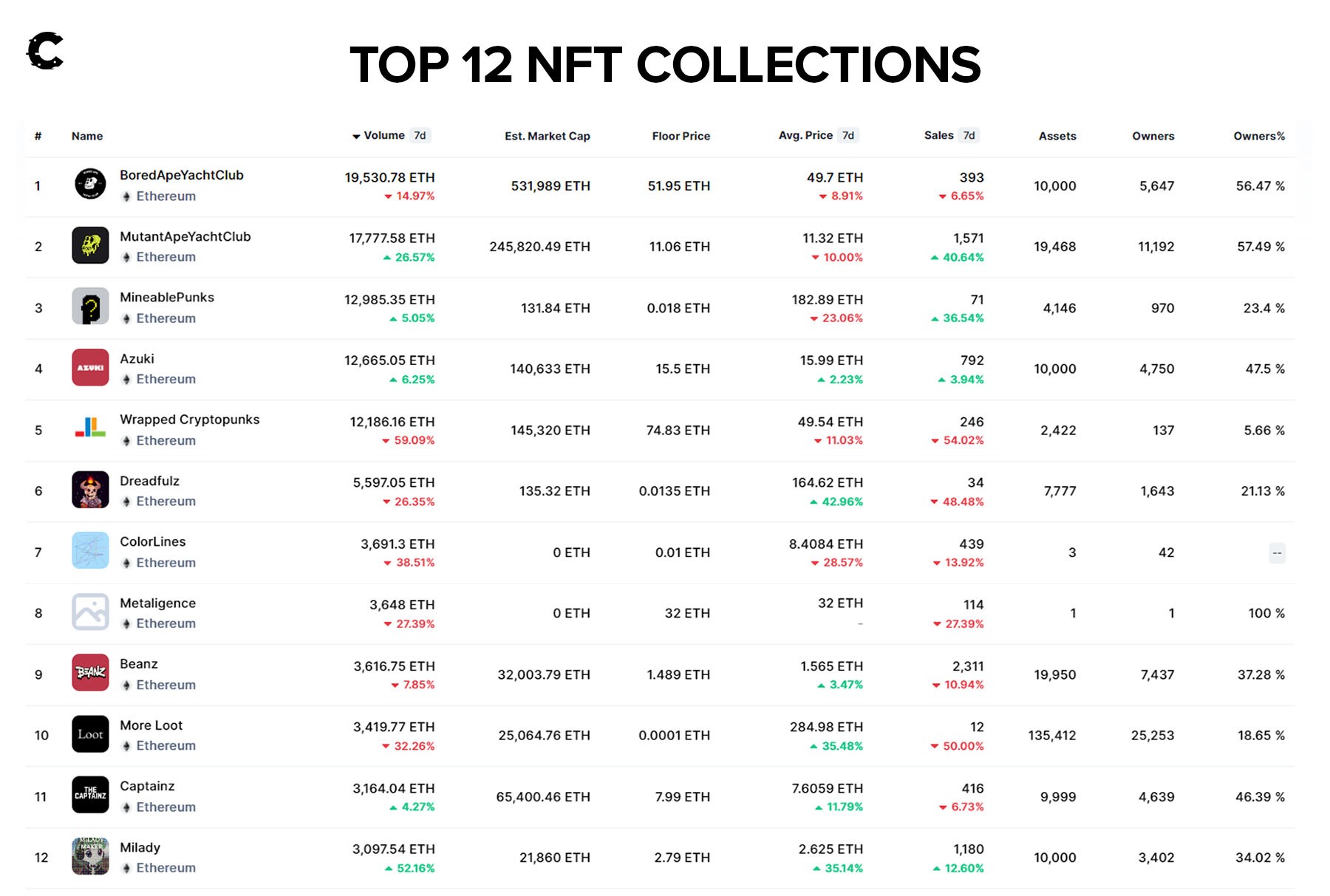Sort by Volume column header

[x=383, y=136]
